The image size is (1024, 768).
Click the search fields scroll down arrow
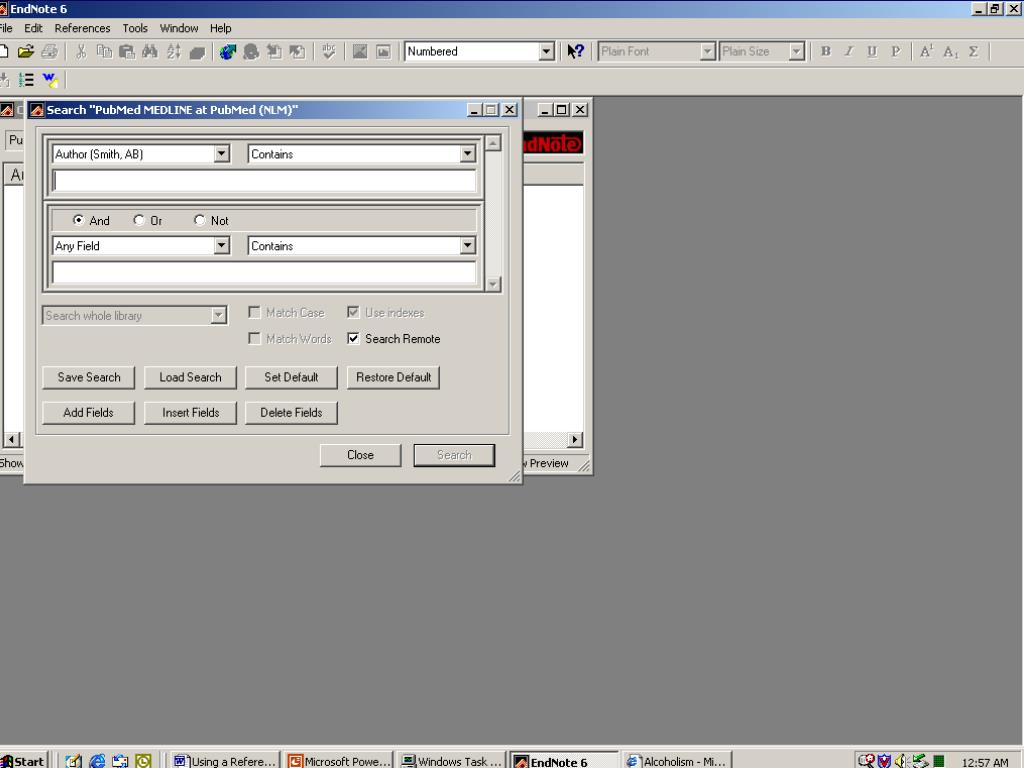tap(493, 284)
